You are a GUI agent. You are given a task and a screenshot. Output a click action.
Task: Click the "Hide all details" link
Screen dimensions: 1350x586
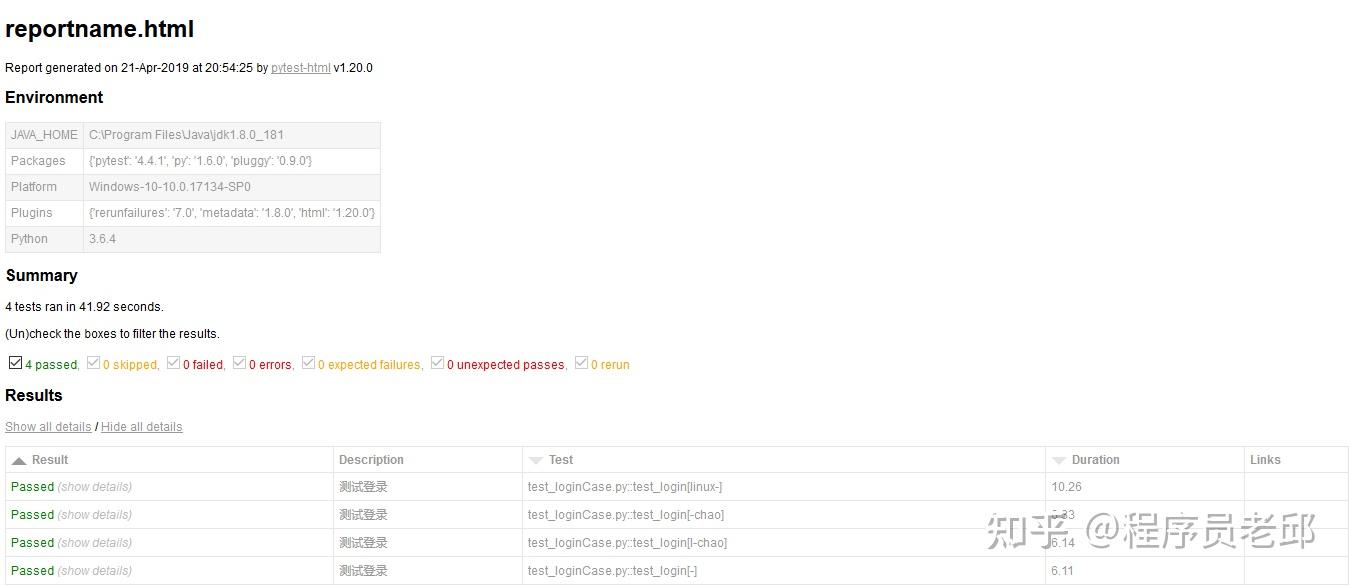[142, 427]
